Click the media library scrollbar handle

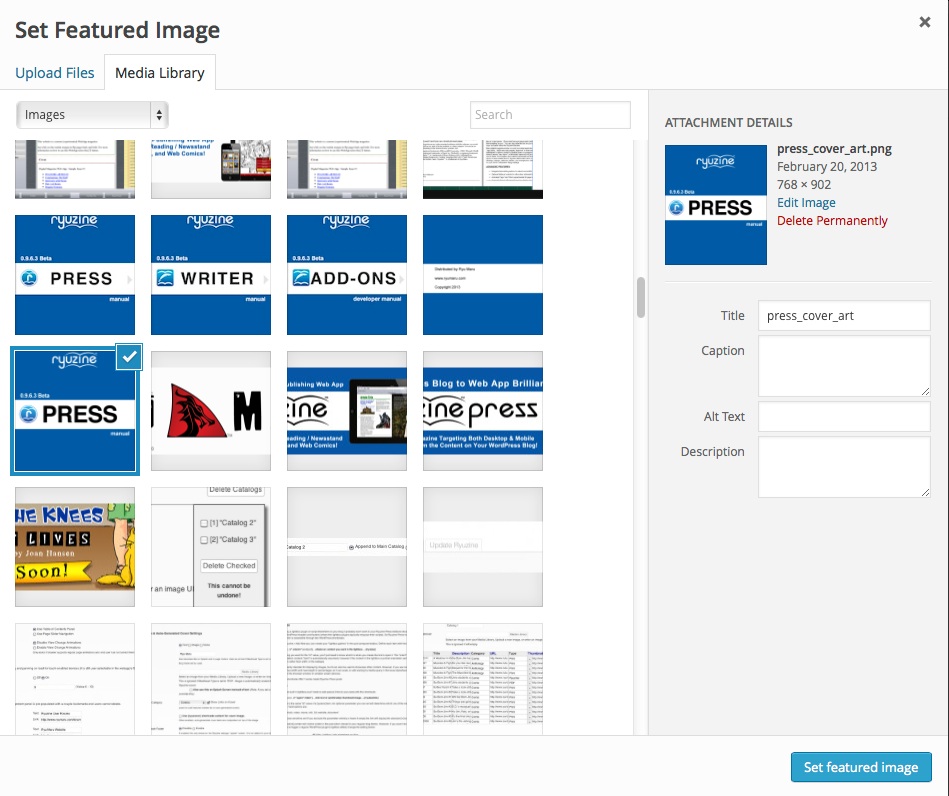click(641, 297)
